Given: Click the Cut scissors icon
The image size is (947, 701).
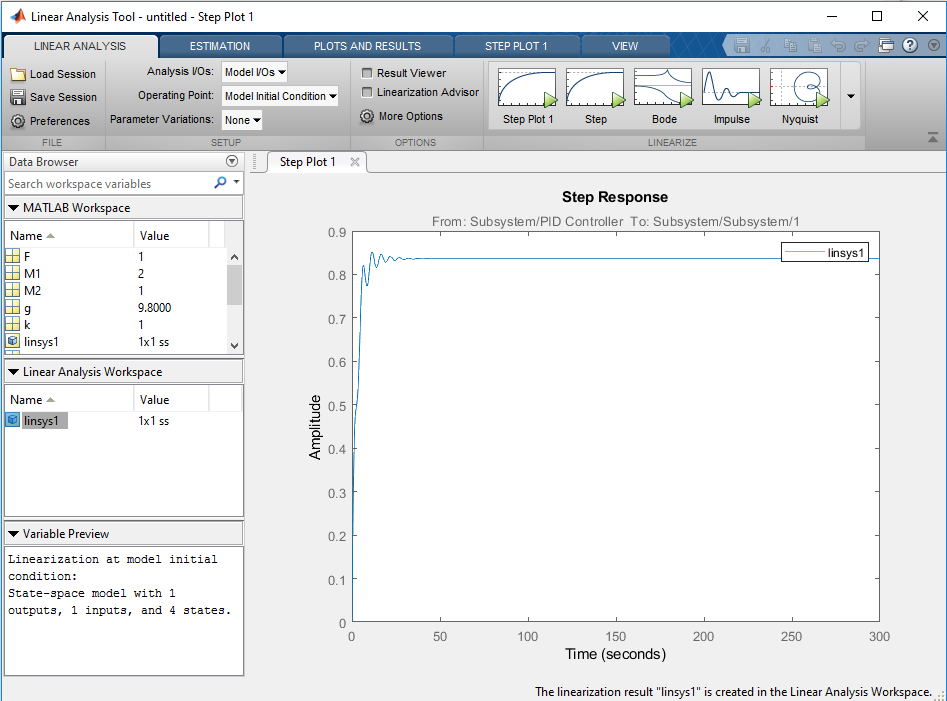Looking at the screenshot, I should (766, 45).
